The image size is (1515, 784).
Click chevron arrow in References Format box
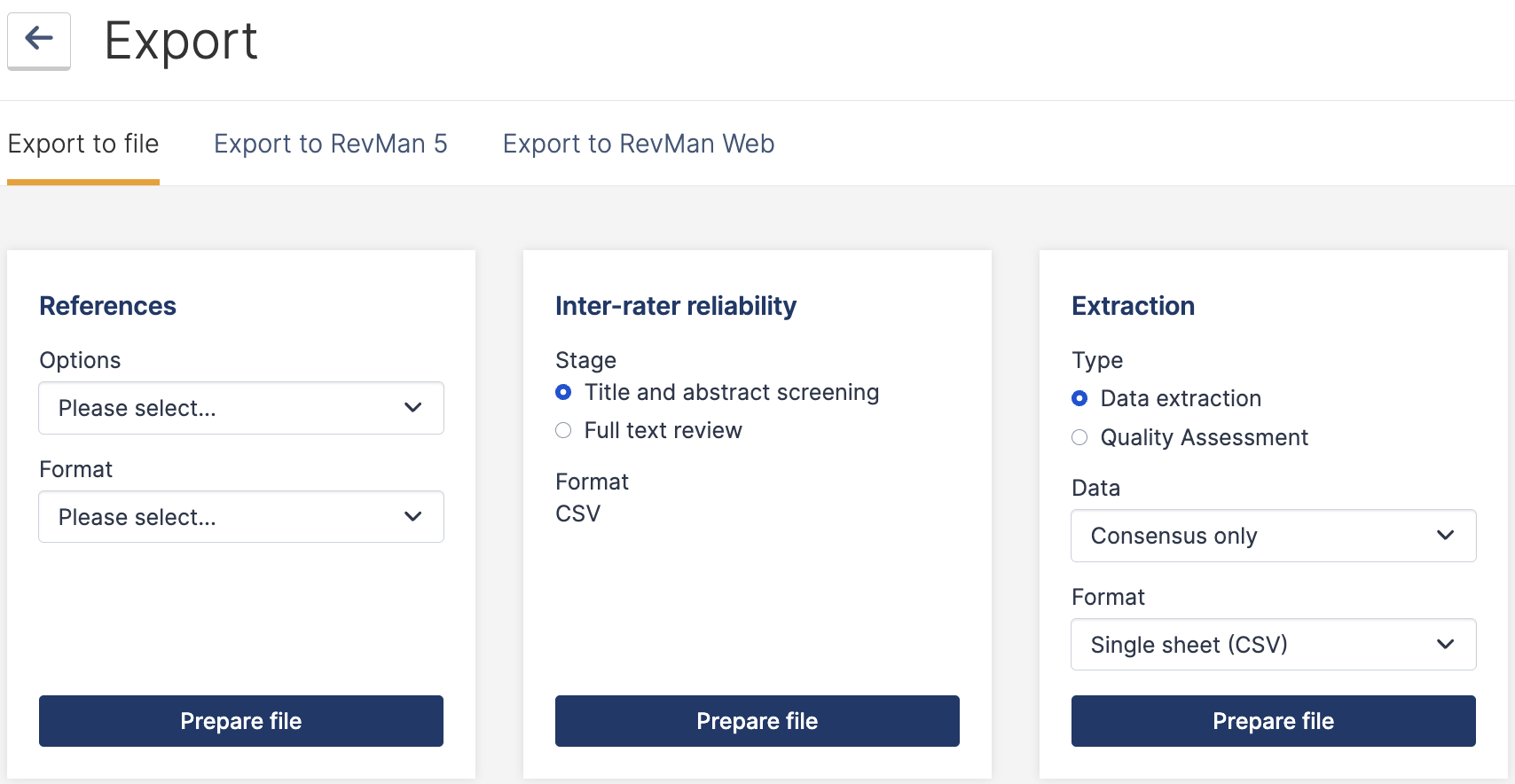[412, 517]
